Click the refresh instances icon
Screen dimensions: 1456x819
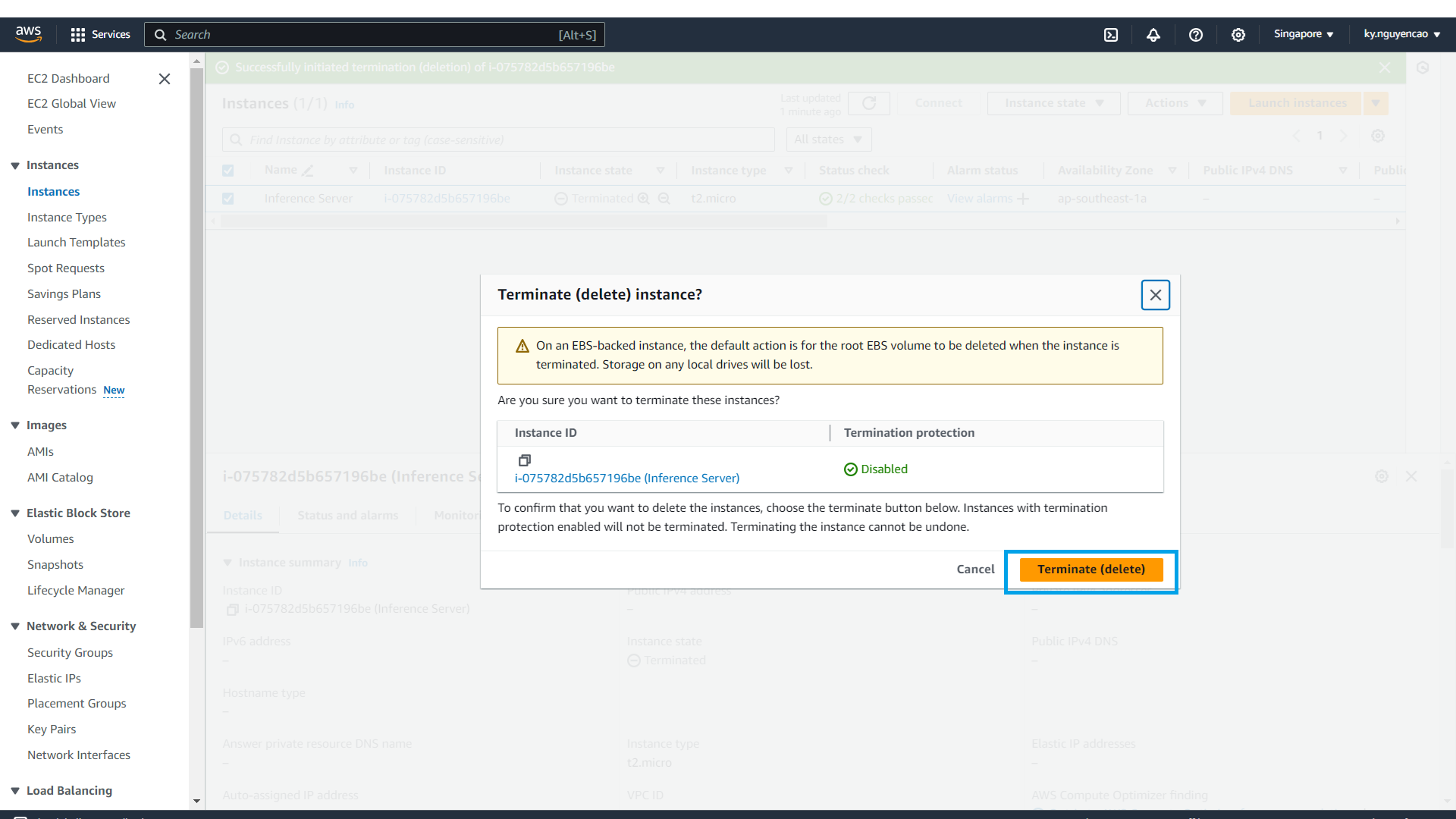pos(868,103)
